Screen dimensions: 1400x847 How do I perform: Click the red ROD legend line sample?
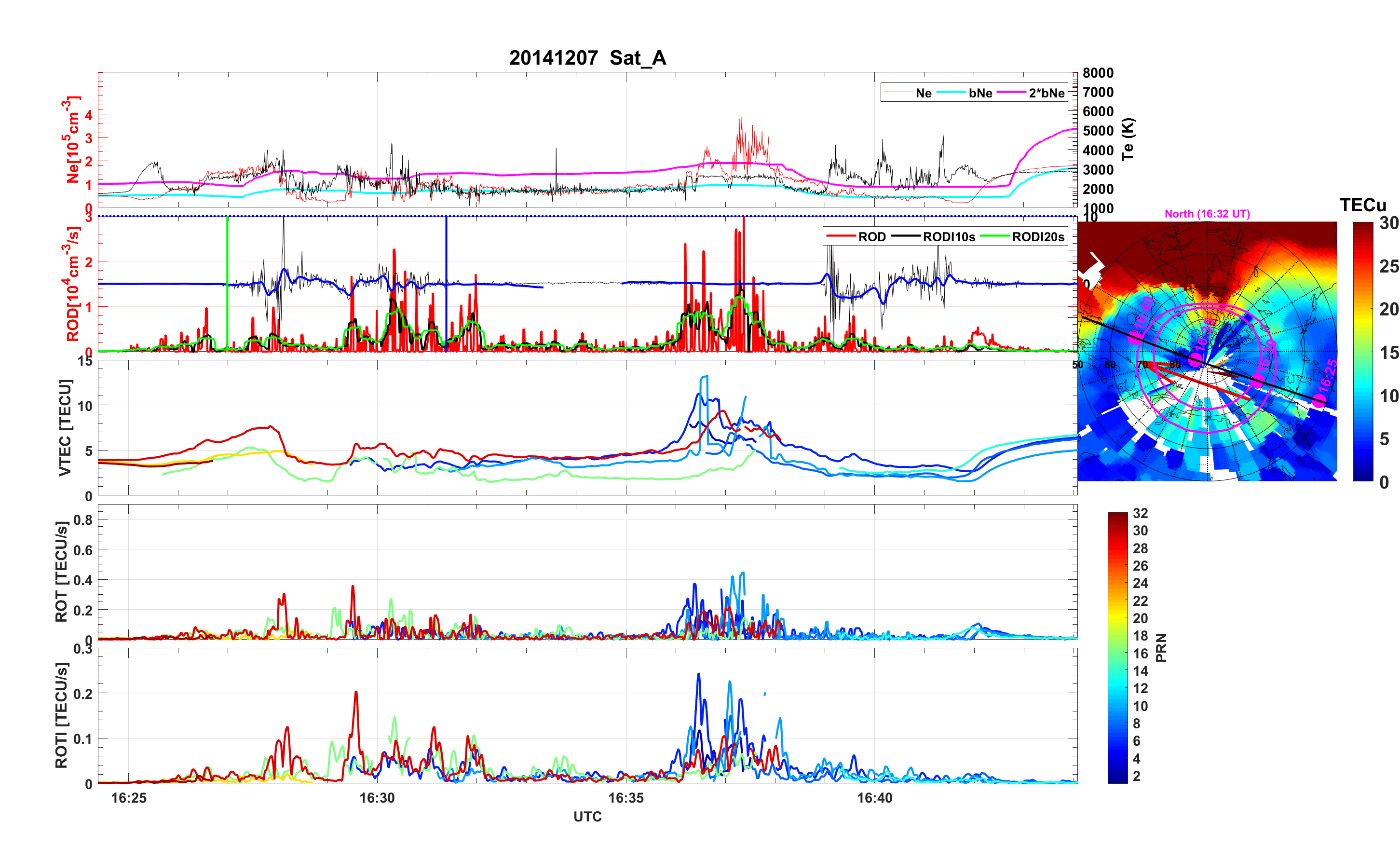(x=841, y=236)
